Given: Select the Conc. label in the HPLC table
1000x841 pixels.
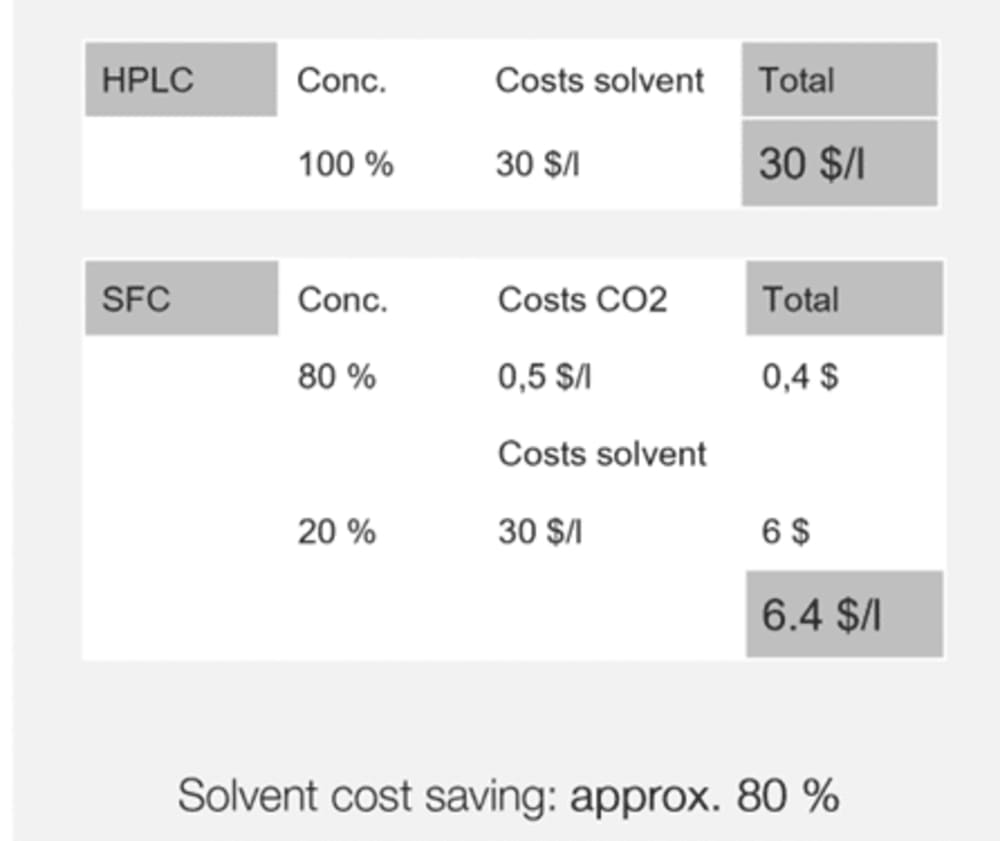Looking at the screenshot, I should (341, 81).
